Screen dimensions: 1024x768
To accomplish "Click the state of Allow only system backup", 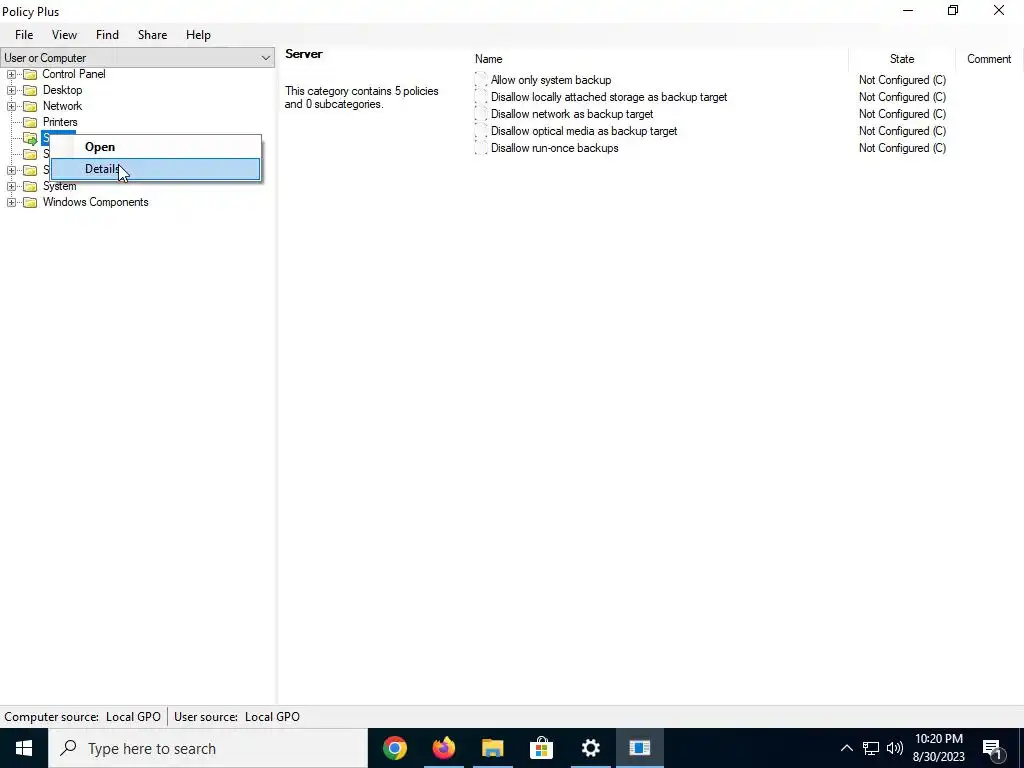I will [x=902, y=80].
